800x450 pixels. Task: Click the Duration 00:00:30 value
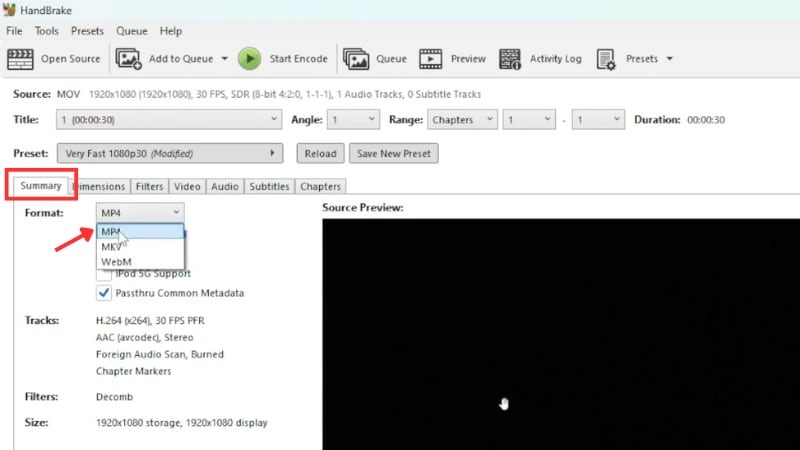click(x=706, y=120)
